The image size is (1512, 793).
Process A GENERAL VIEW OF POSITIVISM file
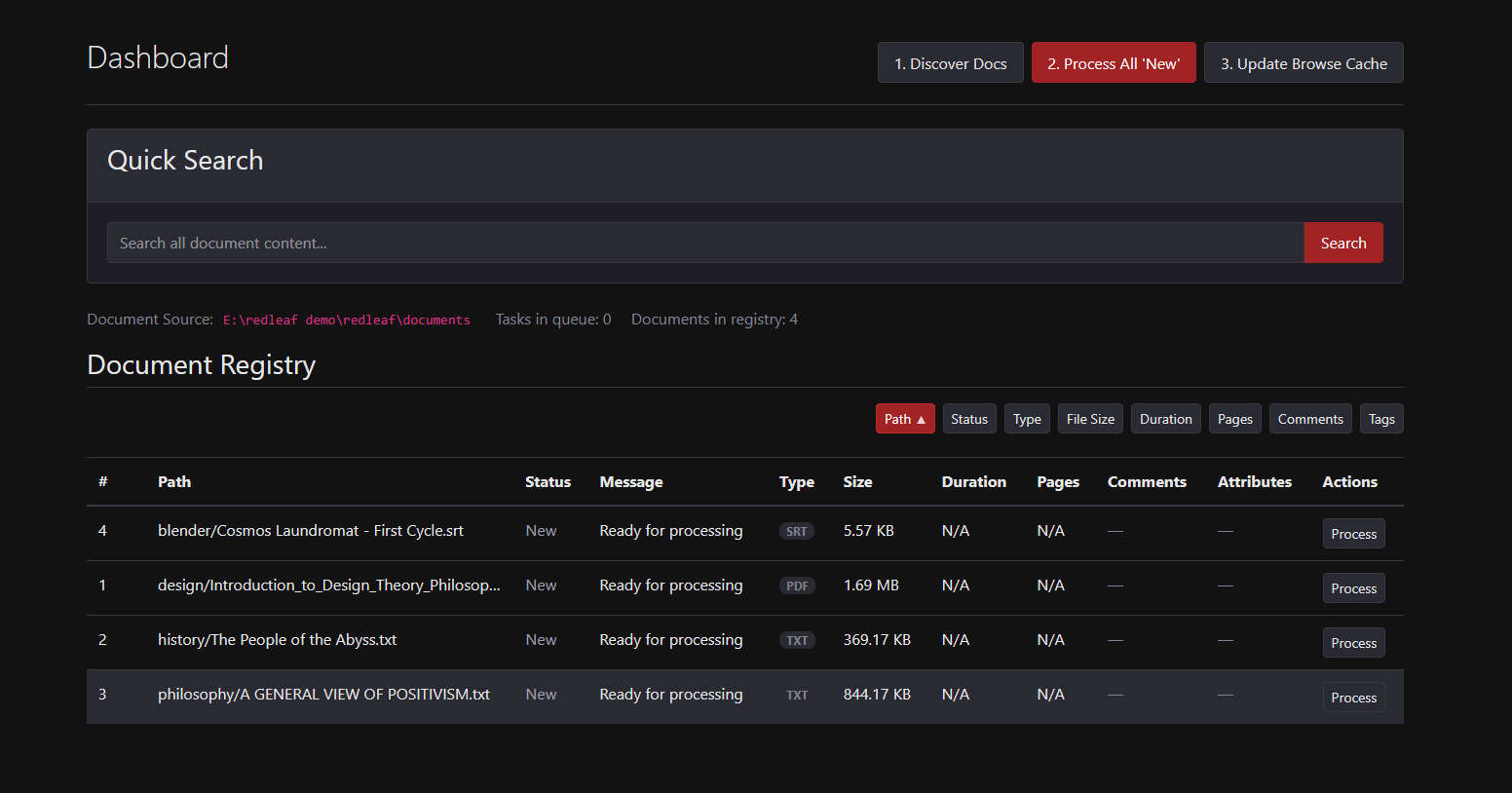coord(1352,698)
